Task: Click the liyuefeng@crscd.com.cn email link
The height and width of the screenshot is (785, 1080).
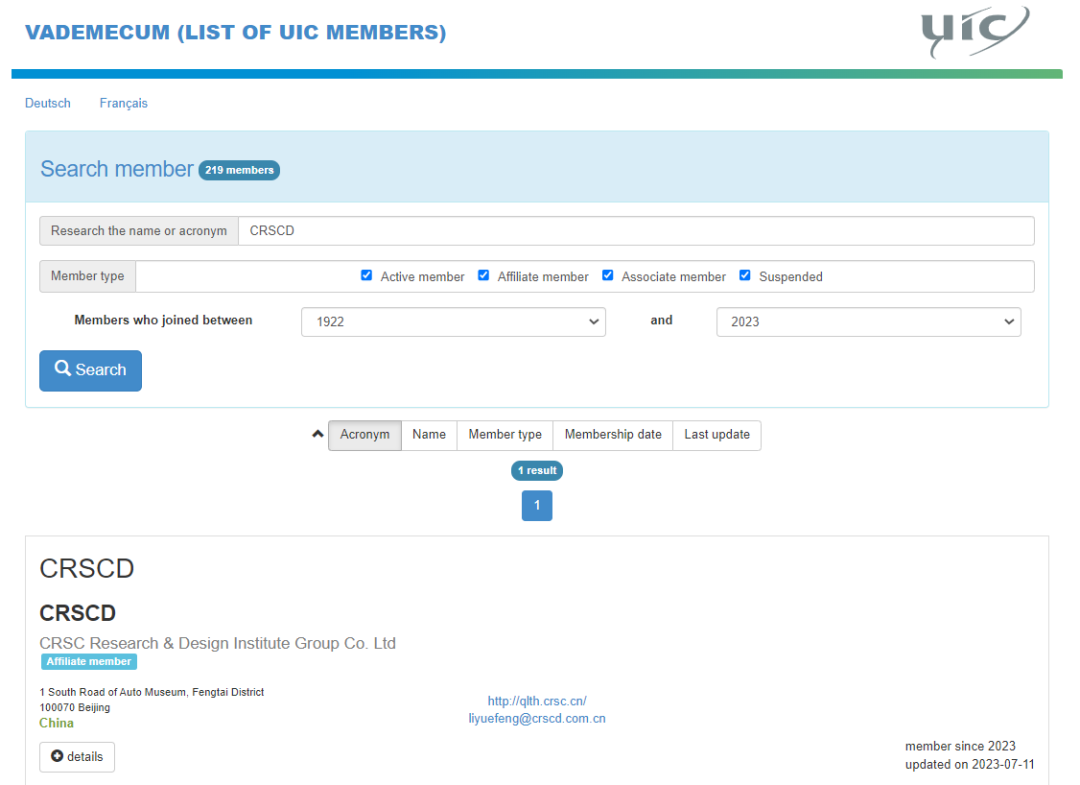Action: [537, 718]
